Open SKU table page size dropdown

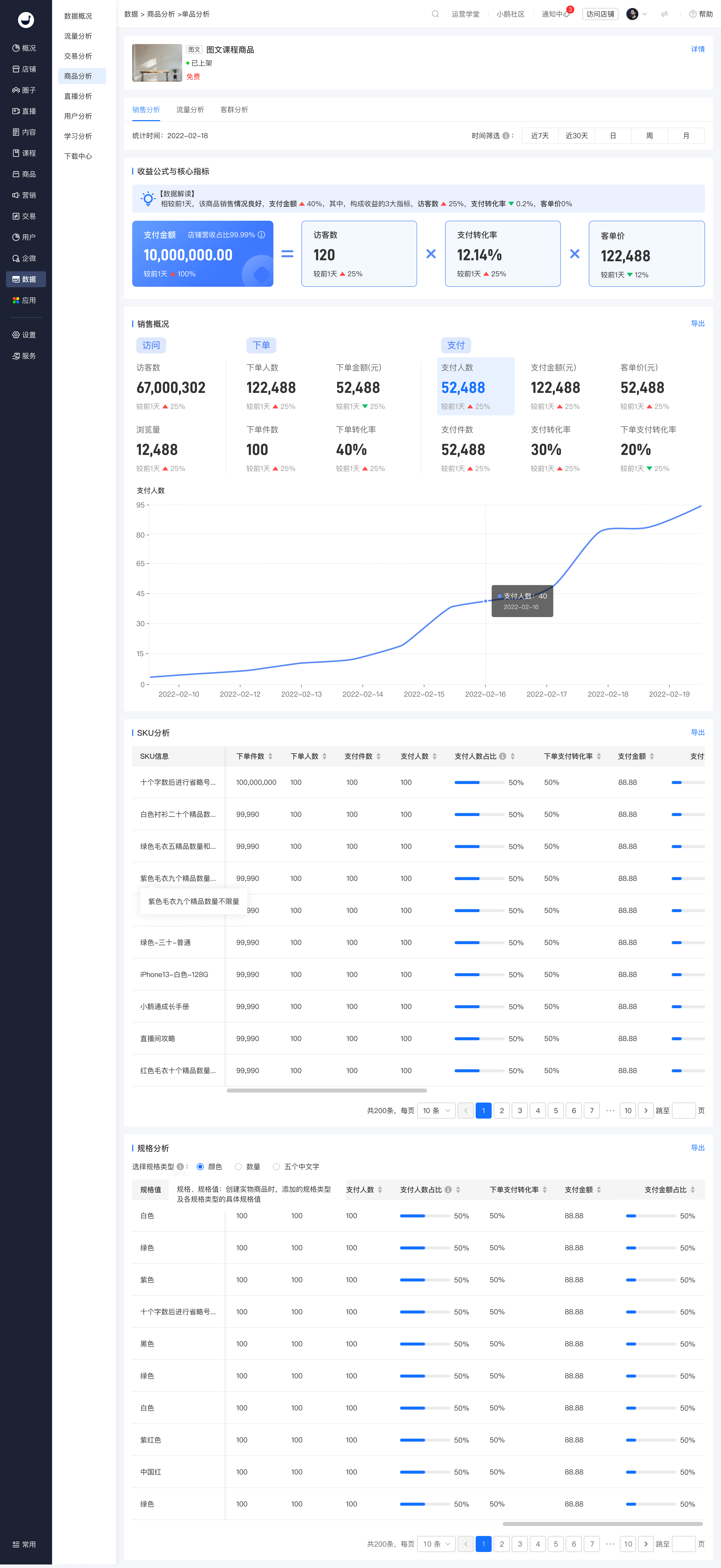(x=437, y=1111)
